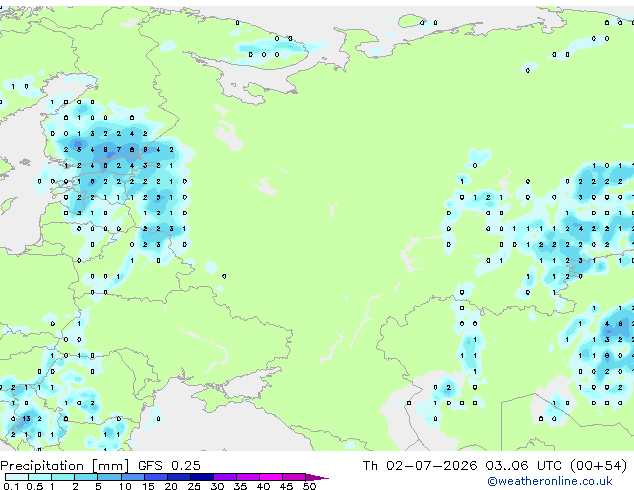Choose the 20–25 mm dark blue swatch
Screen dimensions: 634x490
(179, 477)
